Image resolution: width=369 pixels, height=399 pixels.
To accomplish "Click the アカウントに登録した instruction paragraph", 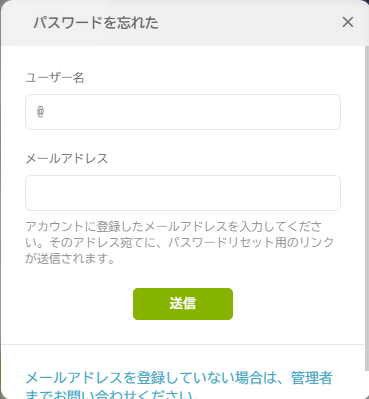I will 180,242.
